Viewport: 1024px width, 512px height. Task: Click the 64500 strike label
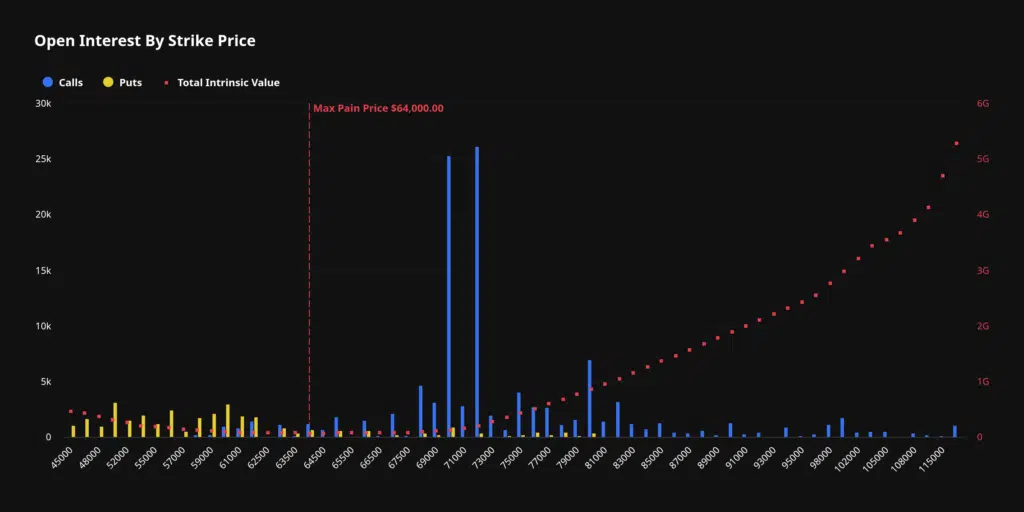(x=315, y=456)
